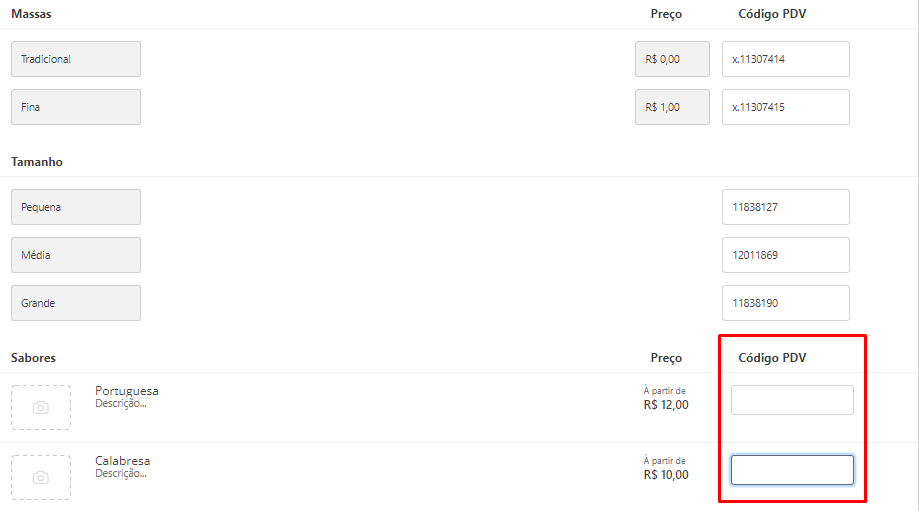Click the R$ 0,00 price field
This screenshot has height=512, width=919.
coord(672,59)
